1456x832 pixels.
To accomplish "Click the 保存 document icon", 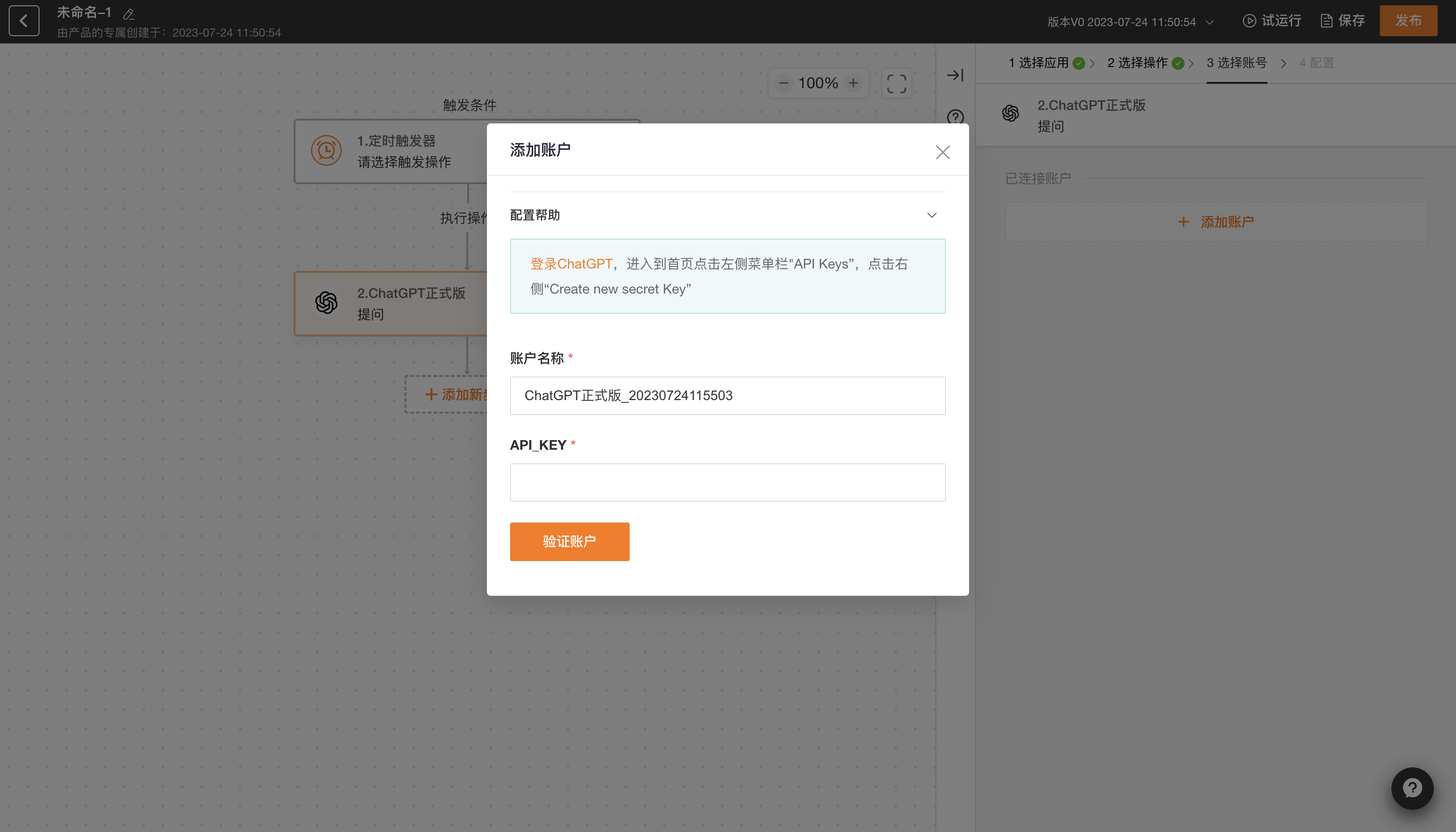I will 1327,21.
